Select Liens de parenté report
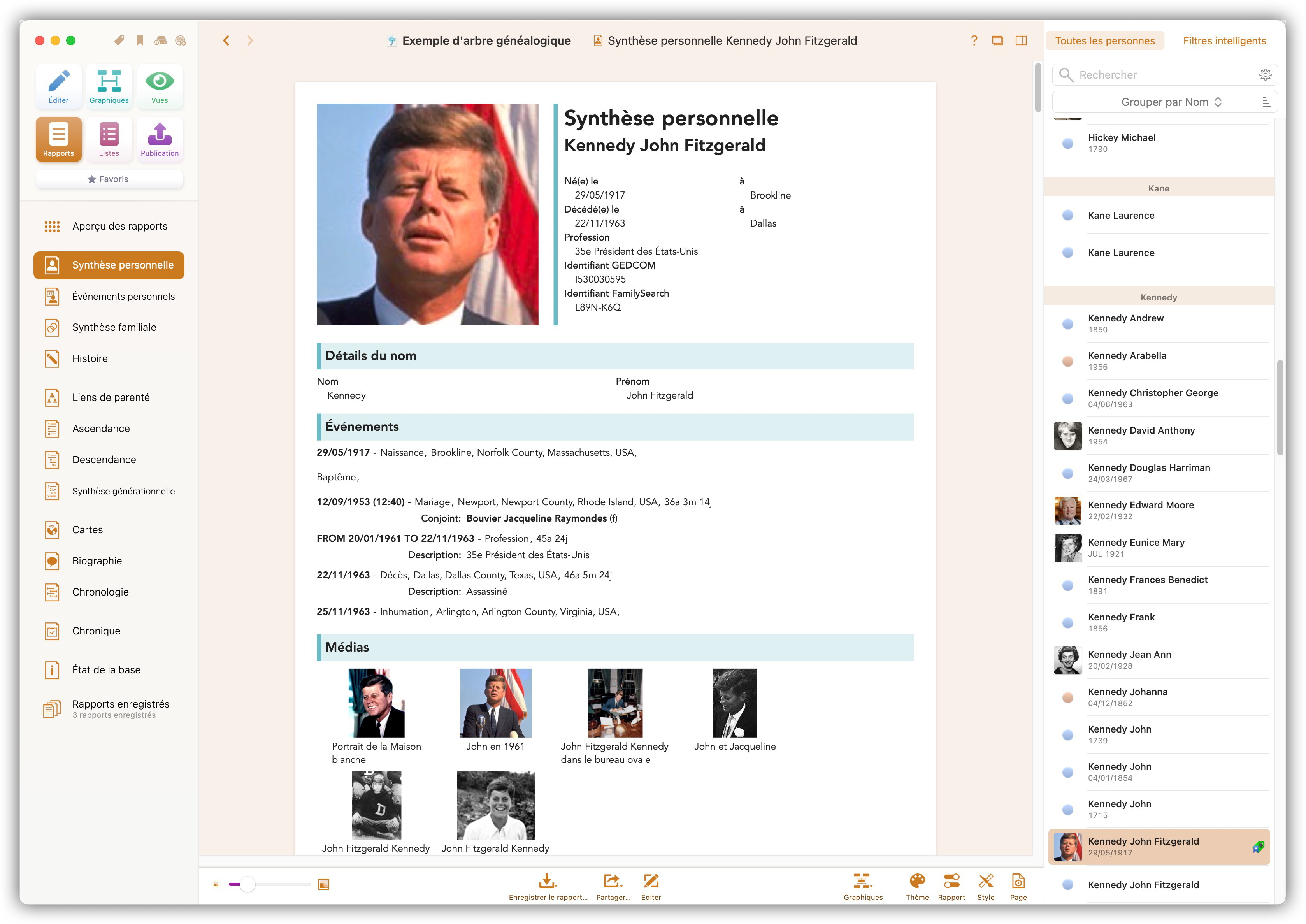Screen dimensions: 1306x924 tap(109, 397)
